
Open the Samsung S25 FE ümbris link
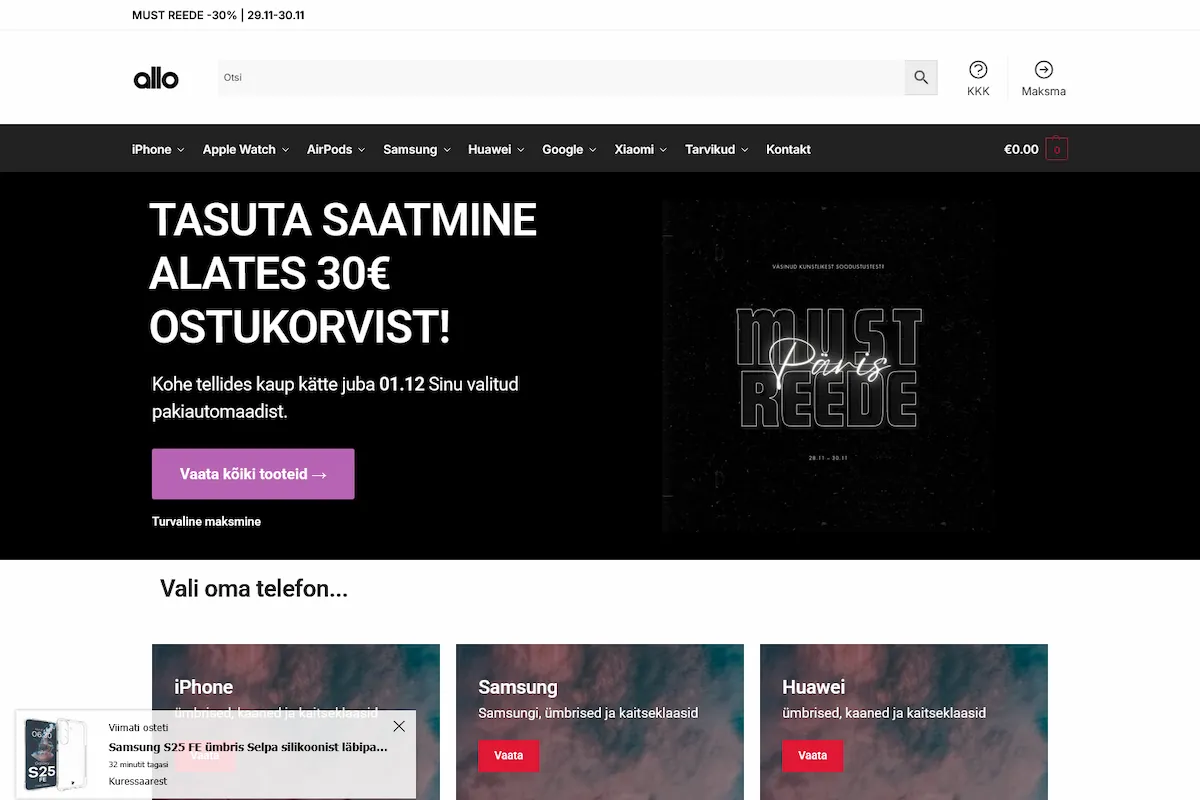click(x=248, y=747)
